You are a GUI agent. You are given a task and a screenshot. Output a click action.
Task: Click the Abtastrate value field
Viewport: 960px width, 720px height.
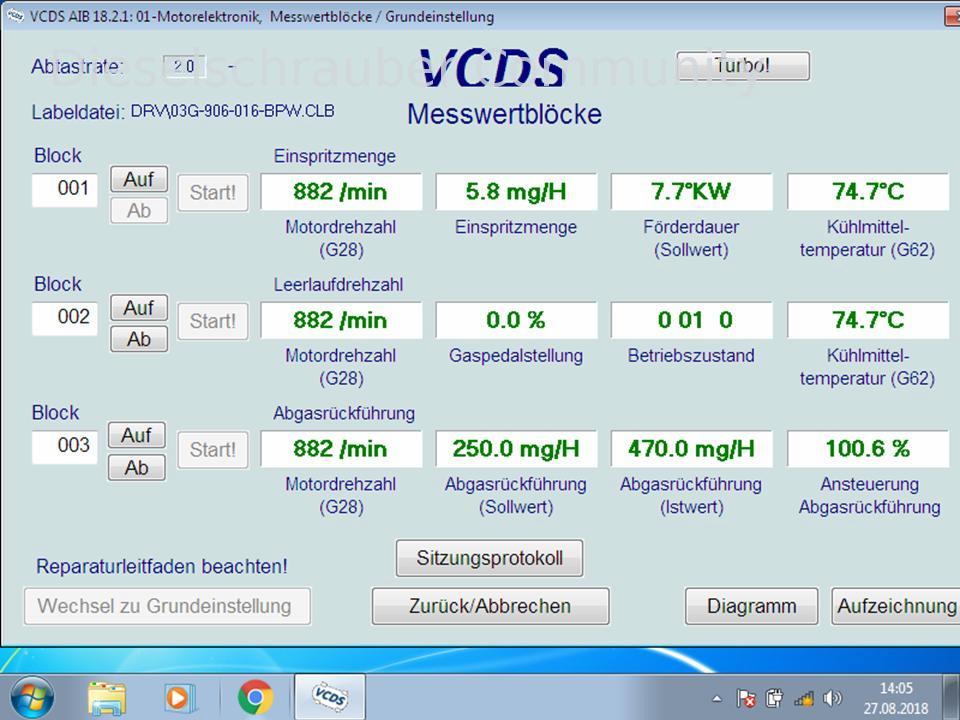click(184, 66)
